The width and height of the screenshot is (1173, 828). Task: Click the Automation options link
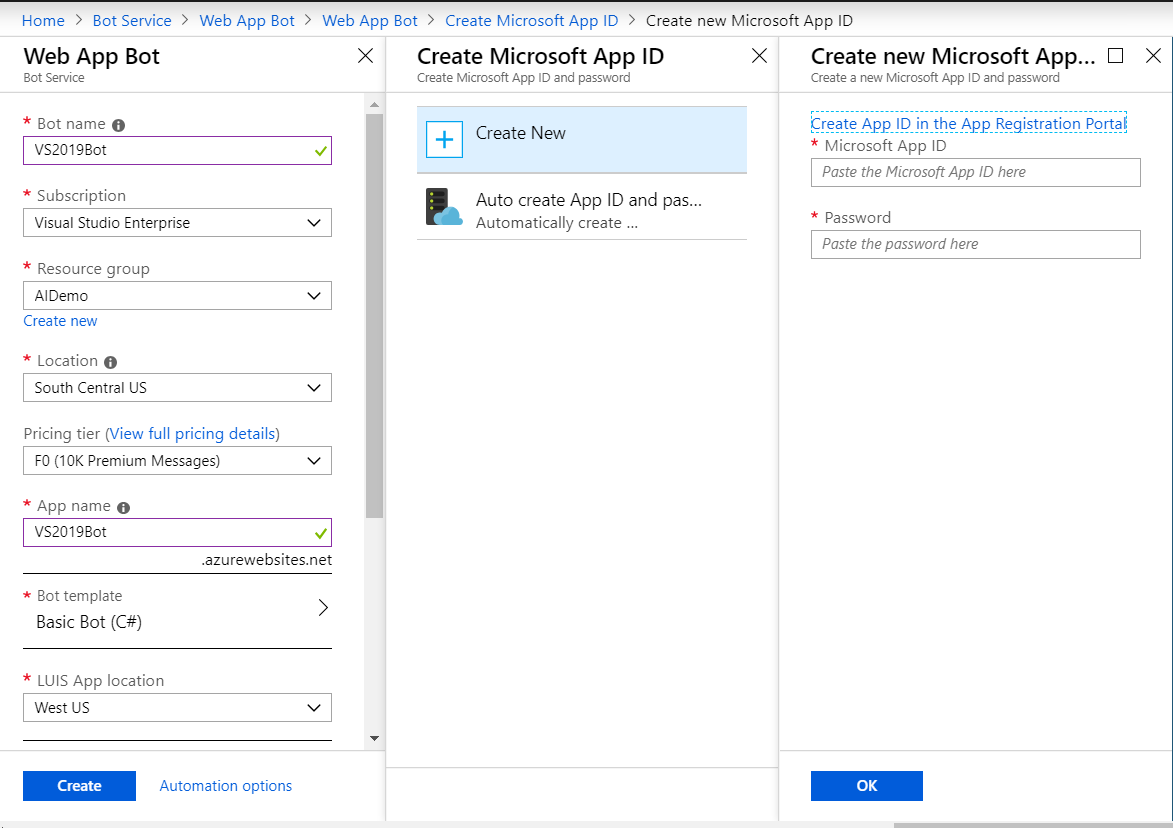point(225,786)
